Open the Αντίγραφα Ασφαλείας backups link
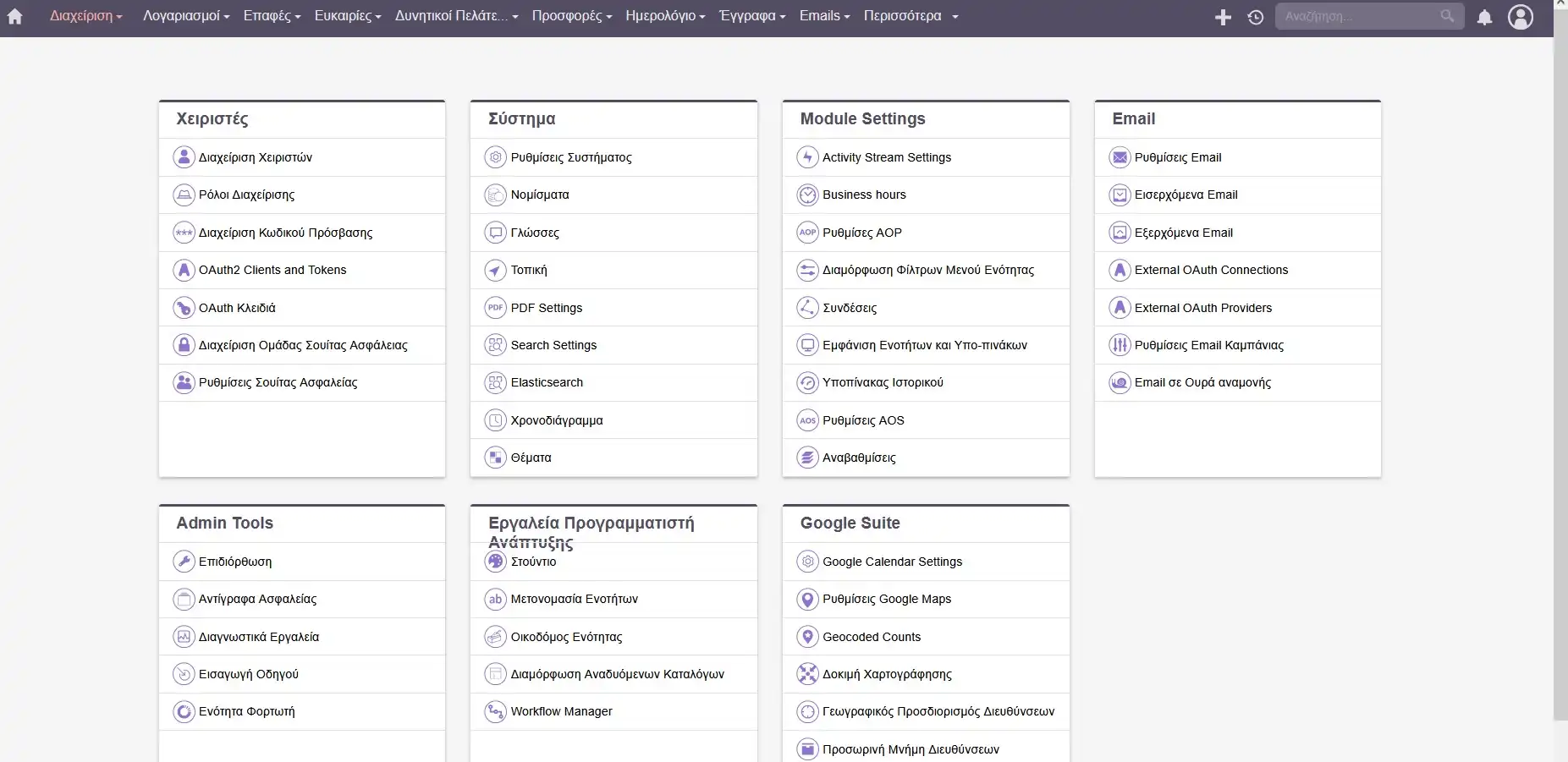The image size is (1568, 762). point(257,599)
